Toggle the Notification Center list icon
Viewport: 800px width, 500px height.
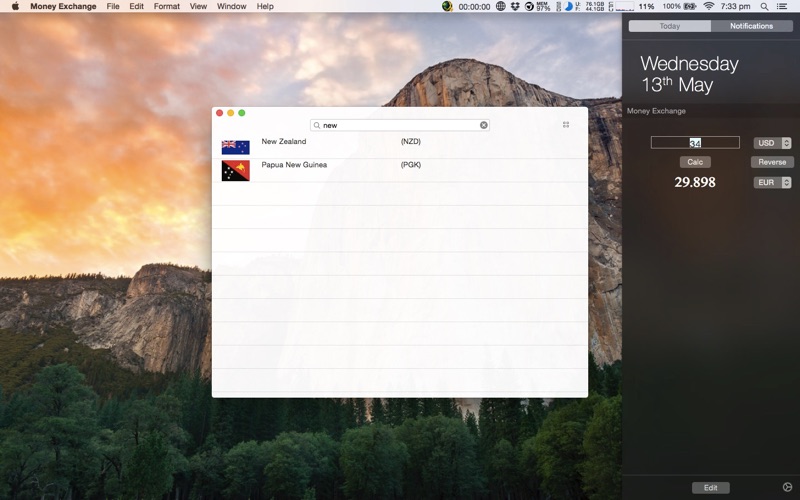[782, 6]
